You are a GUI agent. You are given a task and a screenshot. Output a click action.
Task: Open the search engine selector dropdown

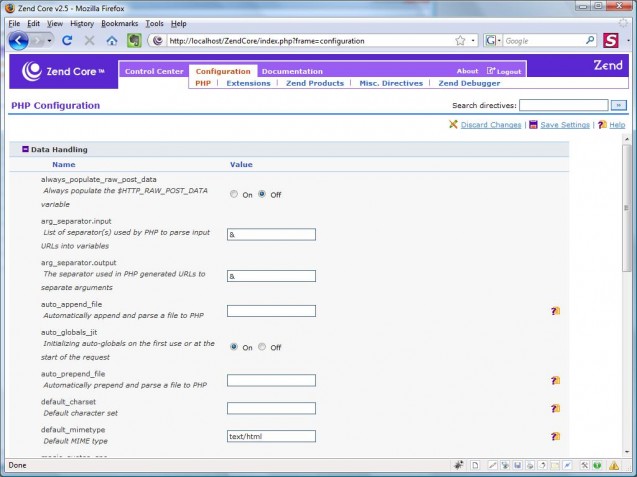(x=499, y=41)
